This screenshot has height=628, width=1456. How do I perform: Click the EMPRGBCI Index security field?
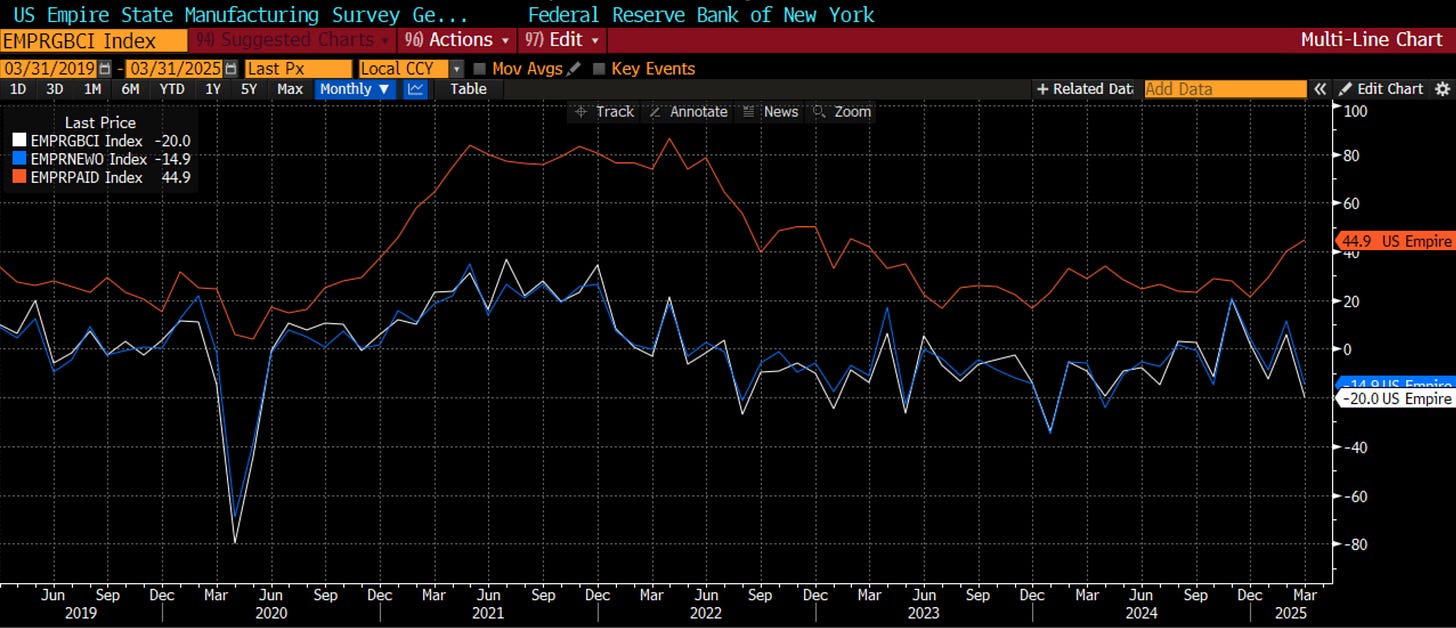click(x=93, y=40)
